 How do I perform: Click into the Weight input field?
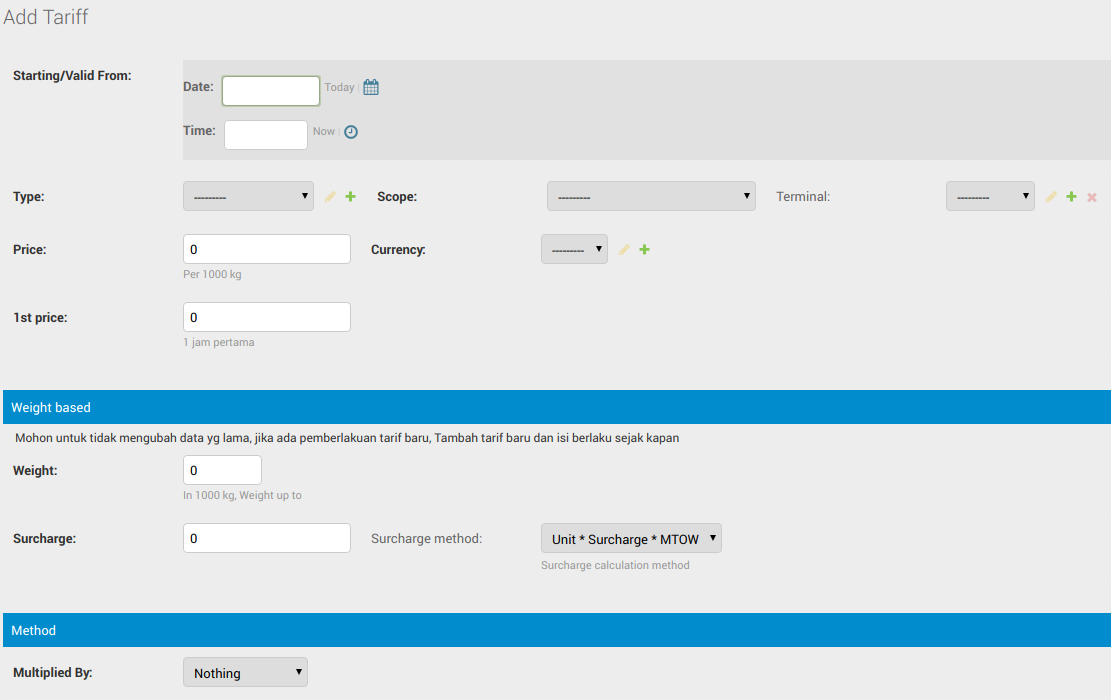[222, 470]
